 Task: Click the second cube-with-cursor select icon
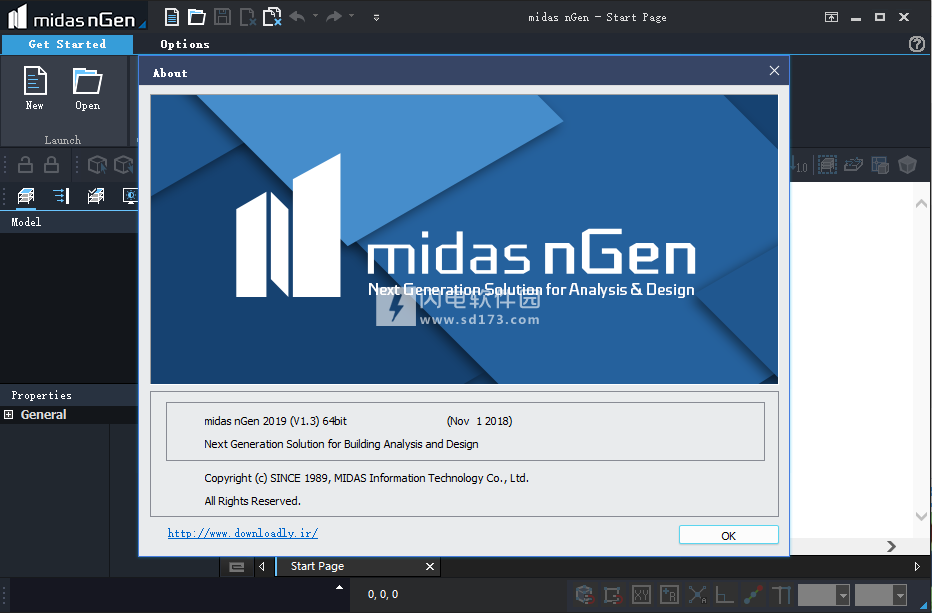click(124, 165)
